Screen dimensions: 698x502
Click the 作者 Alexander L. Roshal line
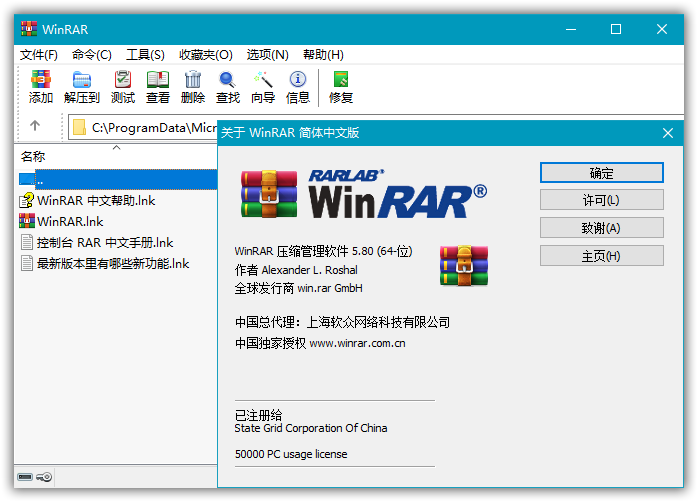click(x=296, y=270)
